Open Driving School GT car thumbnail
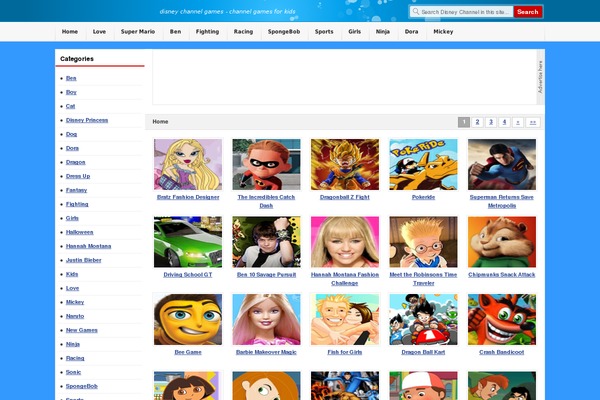Screen dimensions: 600x400 coord(188,242)
